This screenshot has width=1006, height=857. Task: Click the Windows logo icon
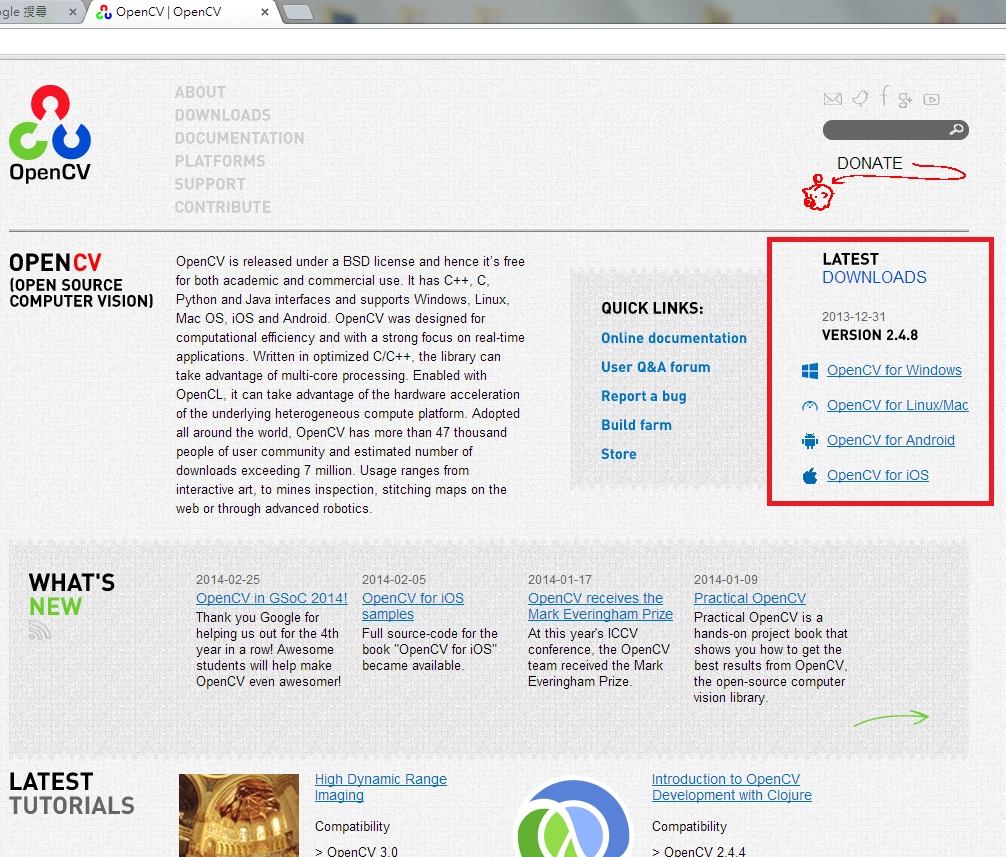tap(810, 371)
